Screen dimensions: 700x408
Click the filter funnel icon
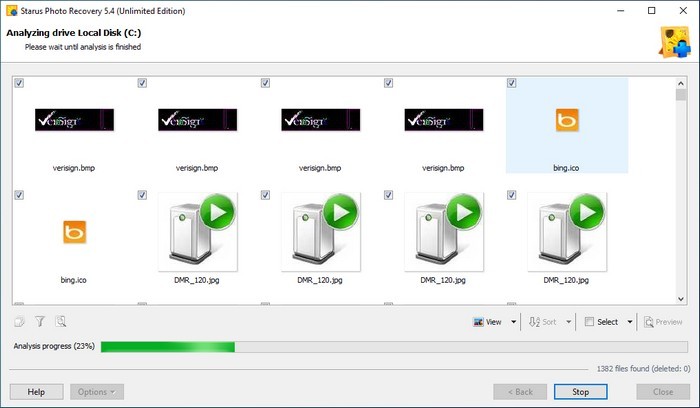[40, 322]
